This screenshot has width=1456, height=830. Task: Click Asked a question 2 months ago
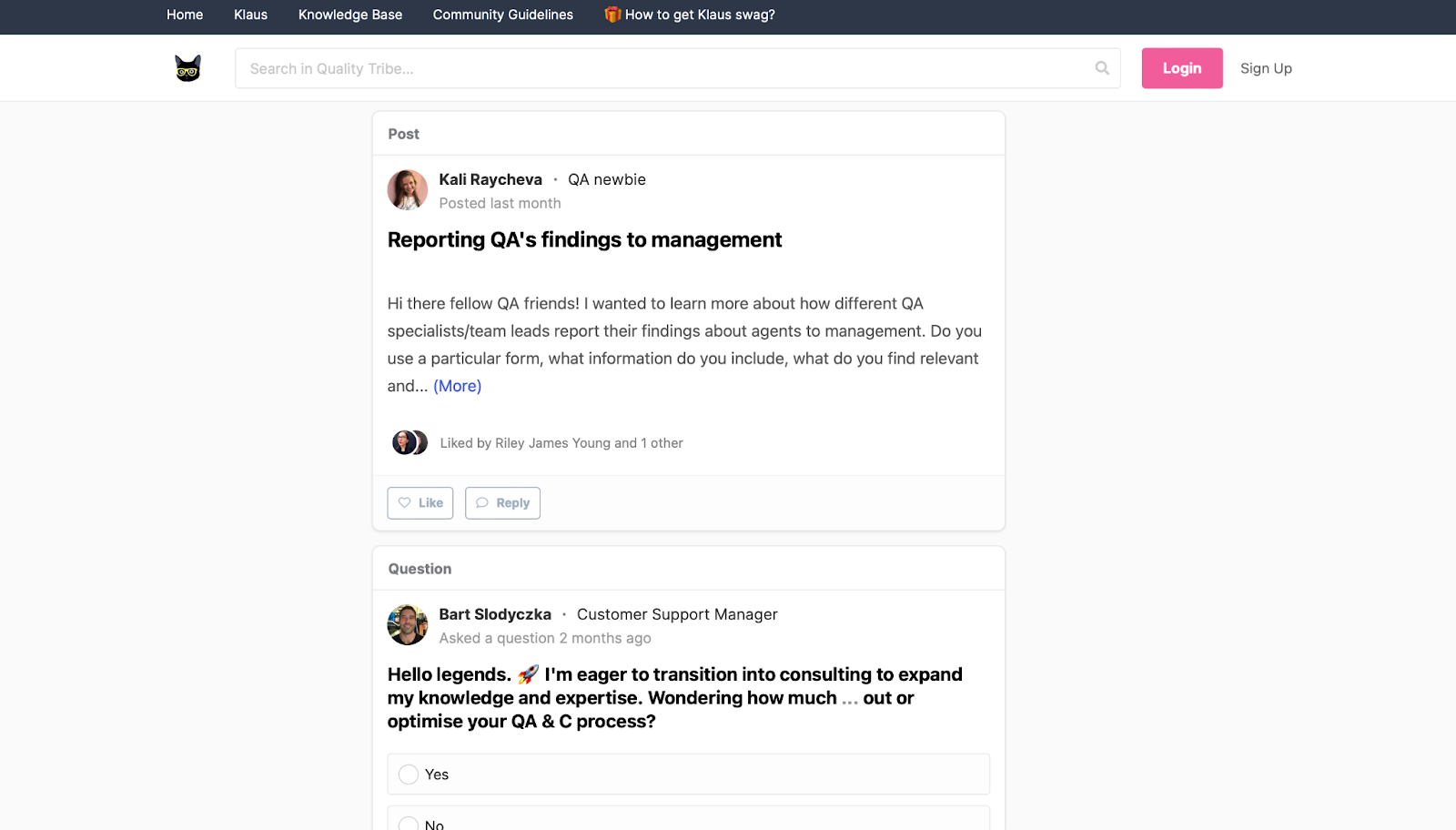pyautogui.click(x=545, y=638)
